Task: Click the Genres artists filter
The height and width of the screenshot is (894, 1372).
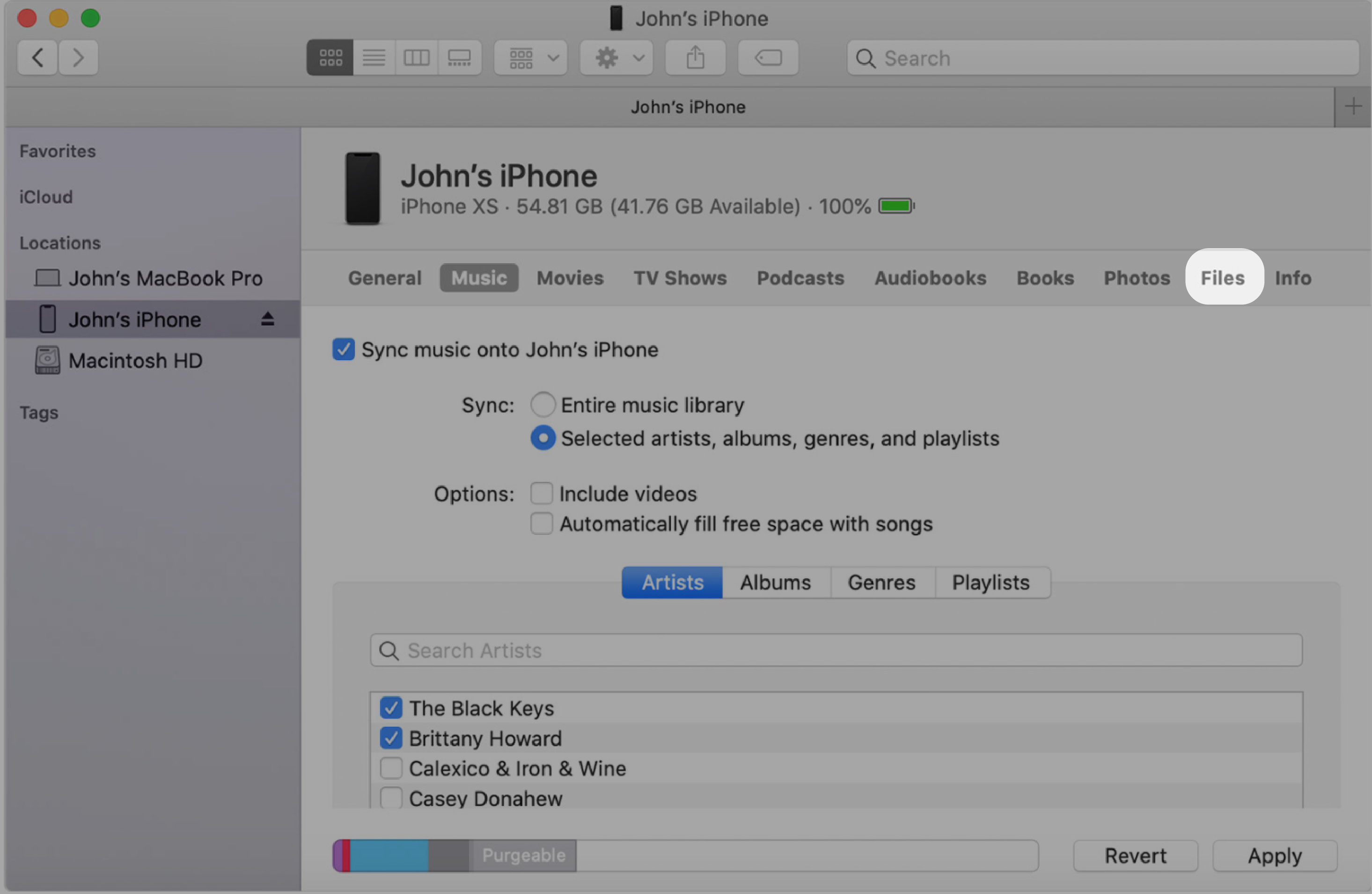Action: pos(880,582)
